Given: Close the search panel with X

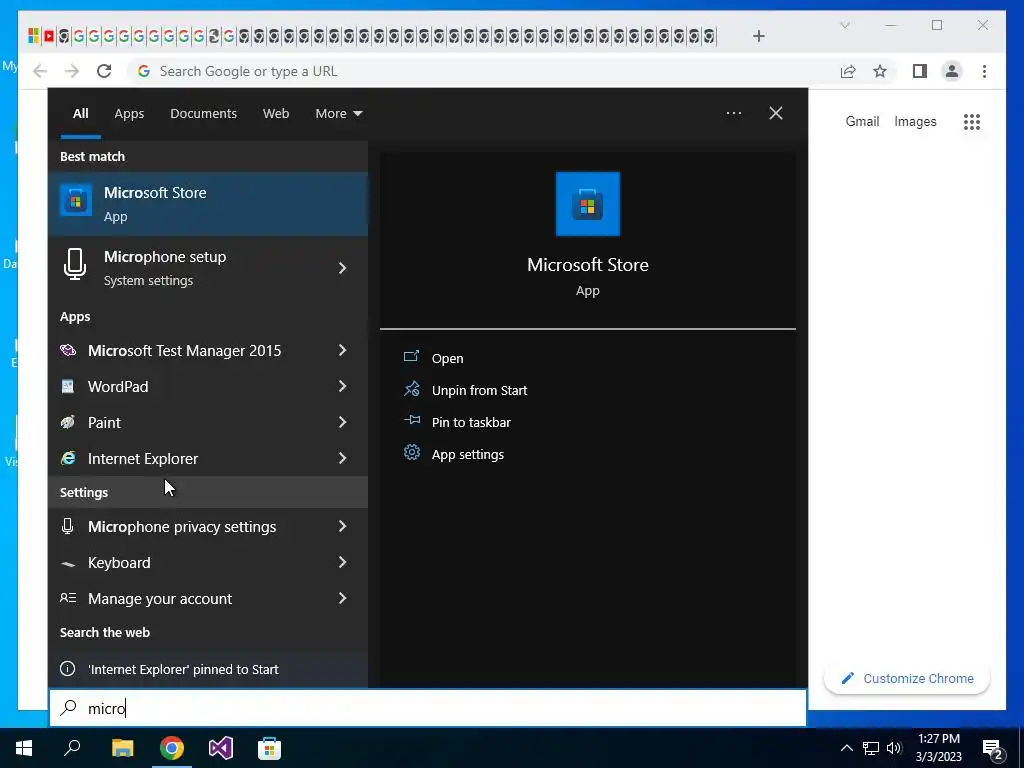Looking at the screenshot, I should 776,113.
